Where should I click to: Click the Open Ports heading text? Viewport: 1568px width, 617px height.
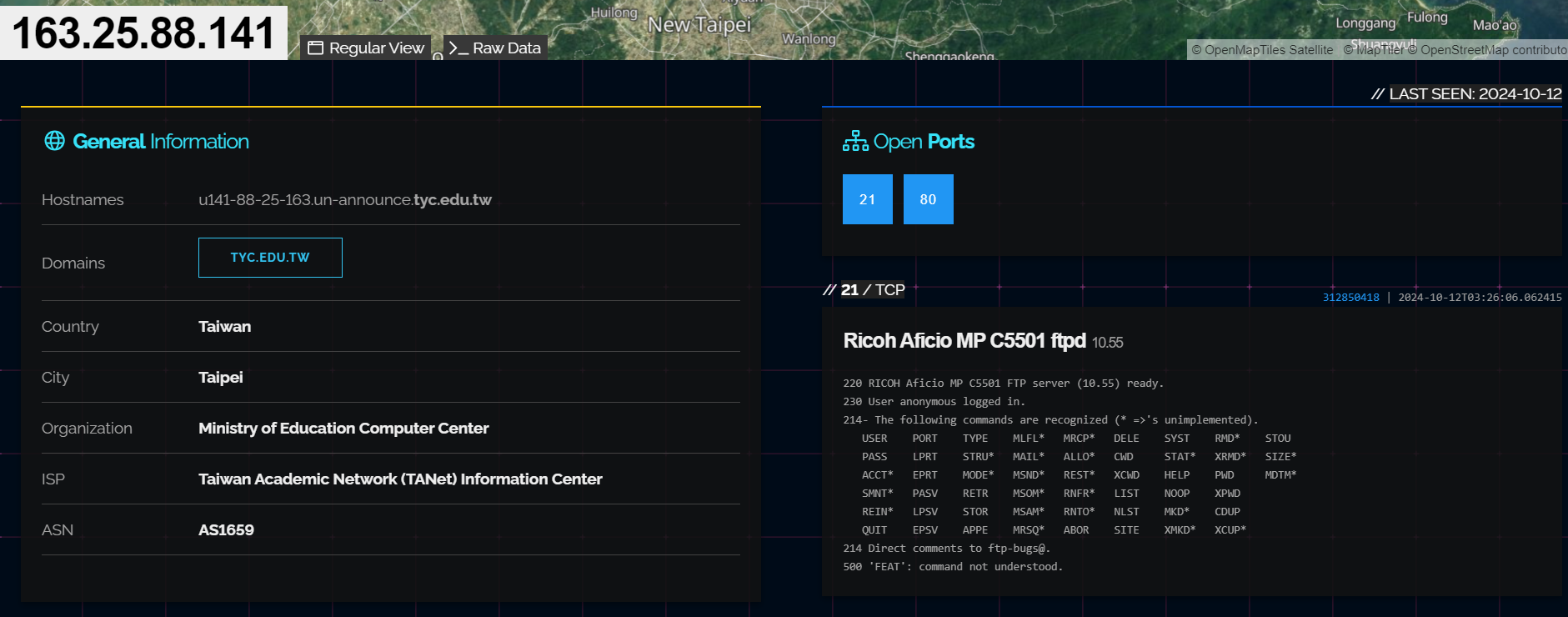(924, 142)
